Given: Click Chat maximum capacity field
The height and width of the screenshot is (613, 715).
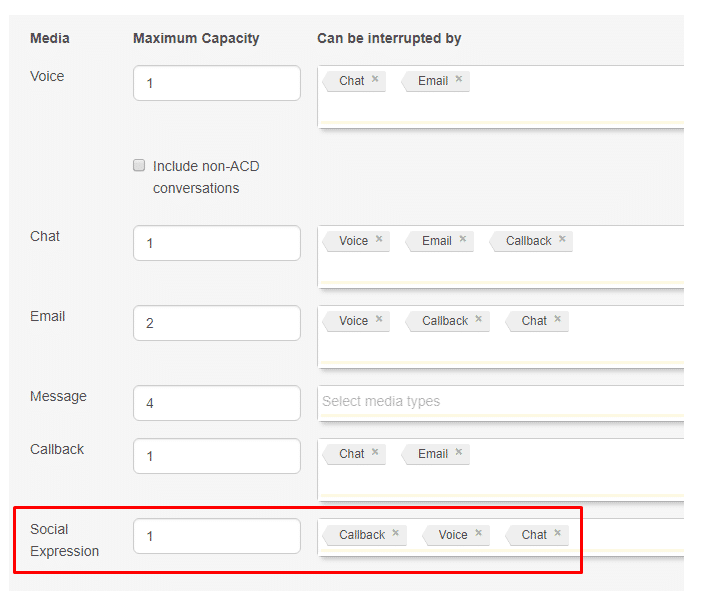Looking at the screenshot, I should tap(216, 243).
